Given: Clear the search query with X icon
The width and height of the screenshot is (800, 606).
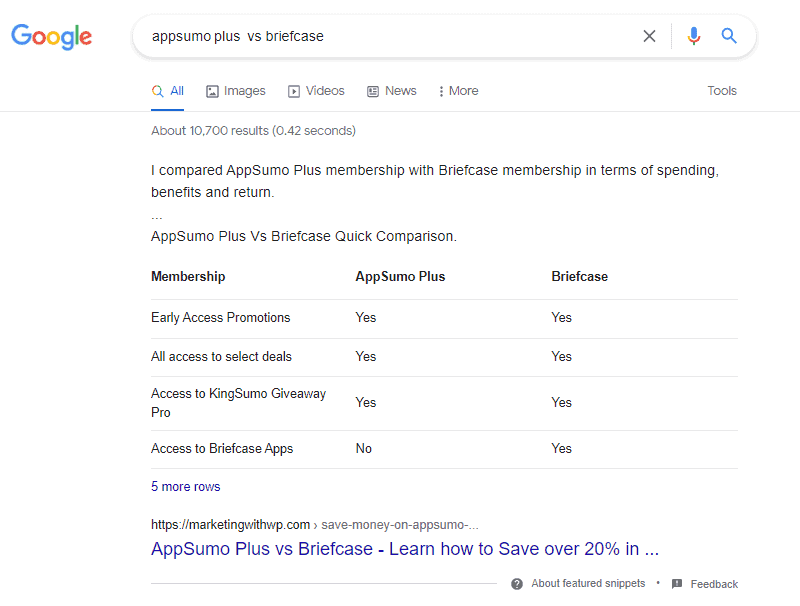Looking at the screenshot, I should coord(649,36).
